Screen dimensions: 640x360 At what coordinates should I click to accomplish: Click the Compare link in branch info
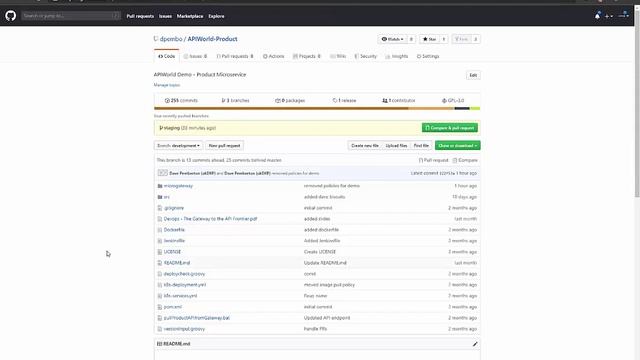tap(465, 160)
